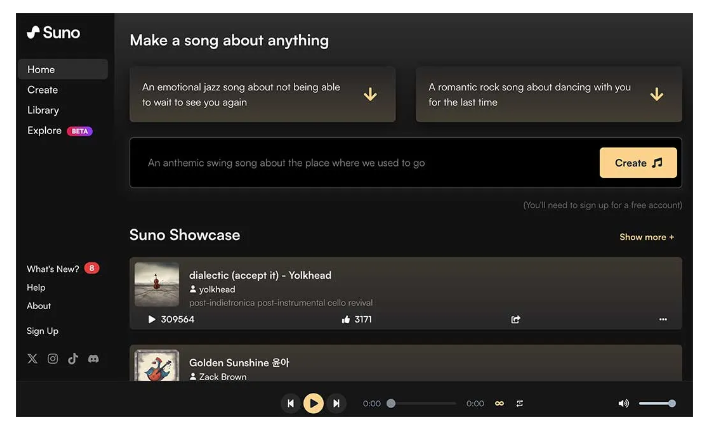Open the Help link
Viewport: 706px width, 424px height.
click(x=36, y=287)
